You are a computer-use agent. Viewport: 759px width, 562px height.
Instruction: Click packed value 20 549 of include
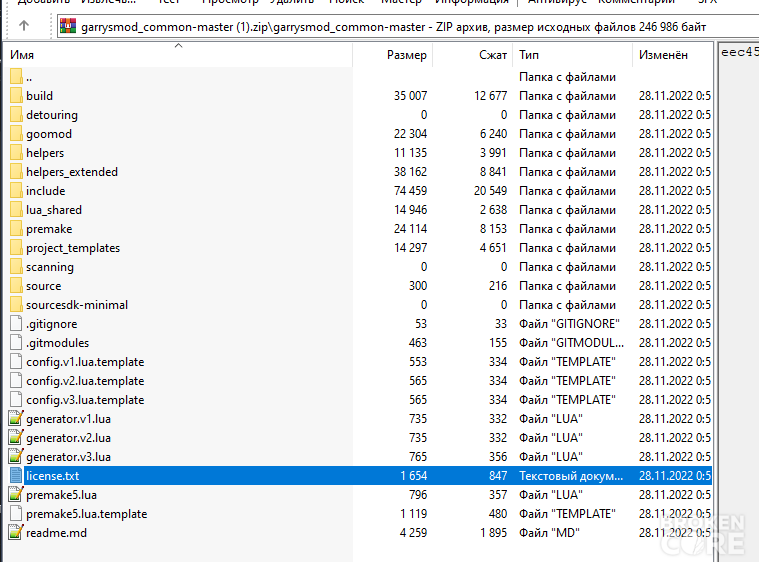490,190
